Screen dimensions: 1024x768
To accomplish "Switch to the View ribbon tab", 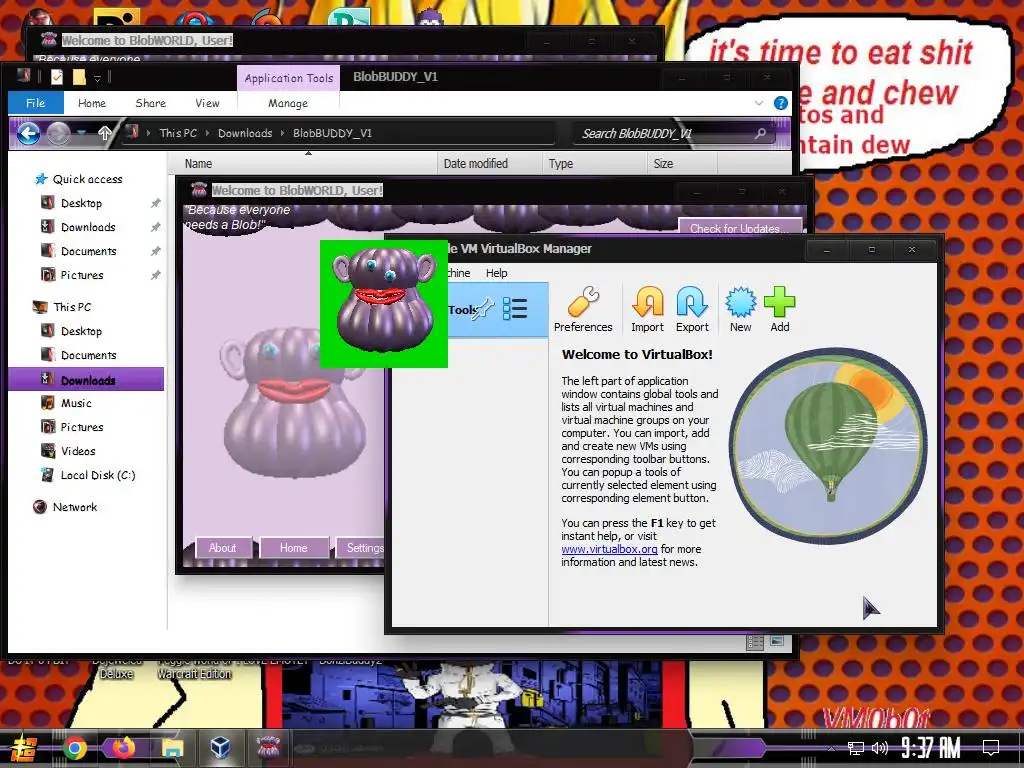I will pyautogui.click(x=207, y=103).
